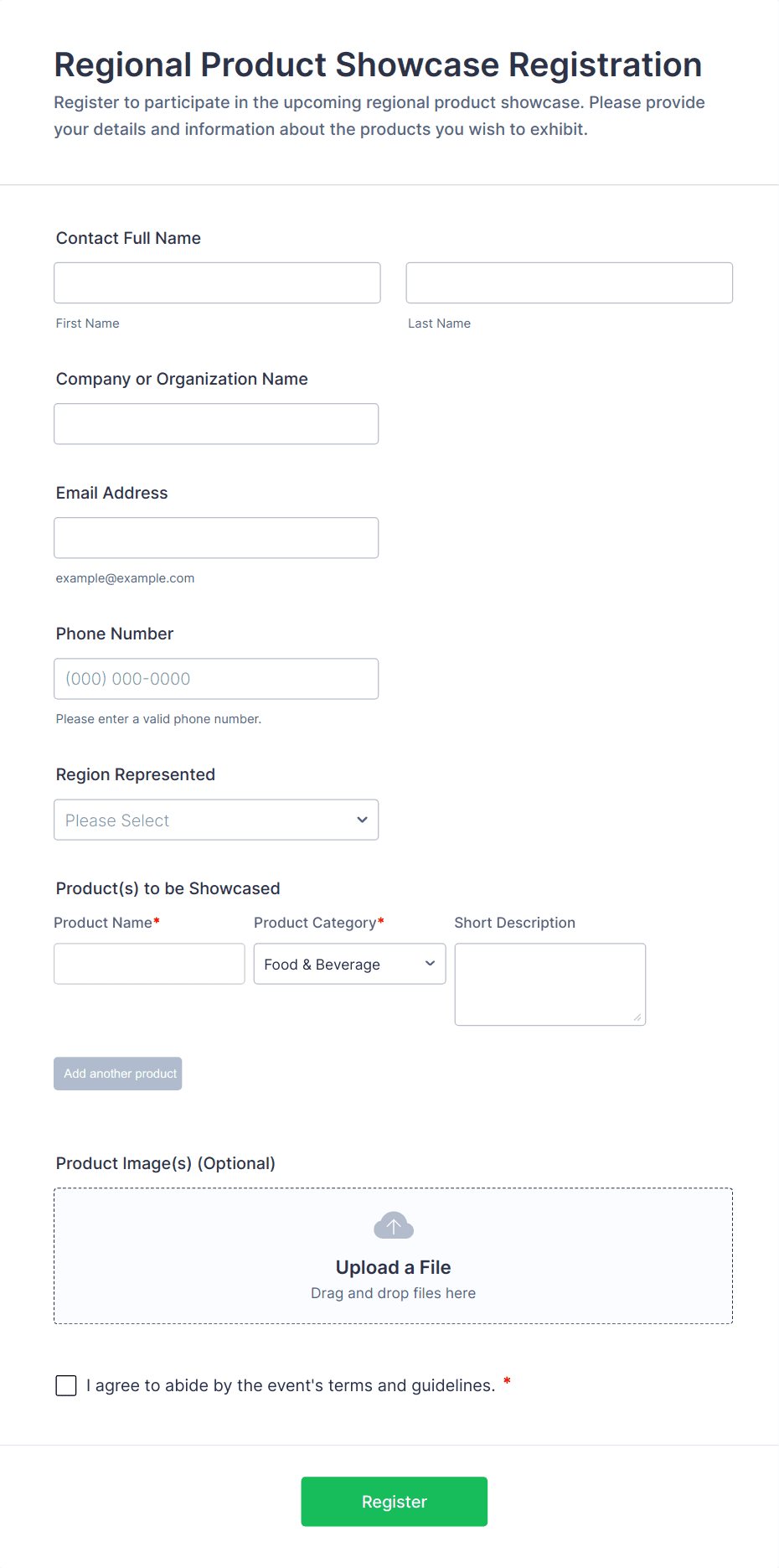Click the Phone Number field
779x1568 pixels.
216,679
